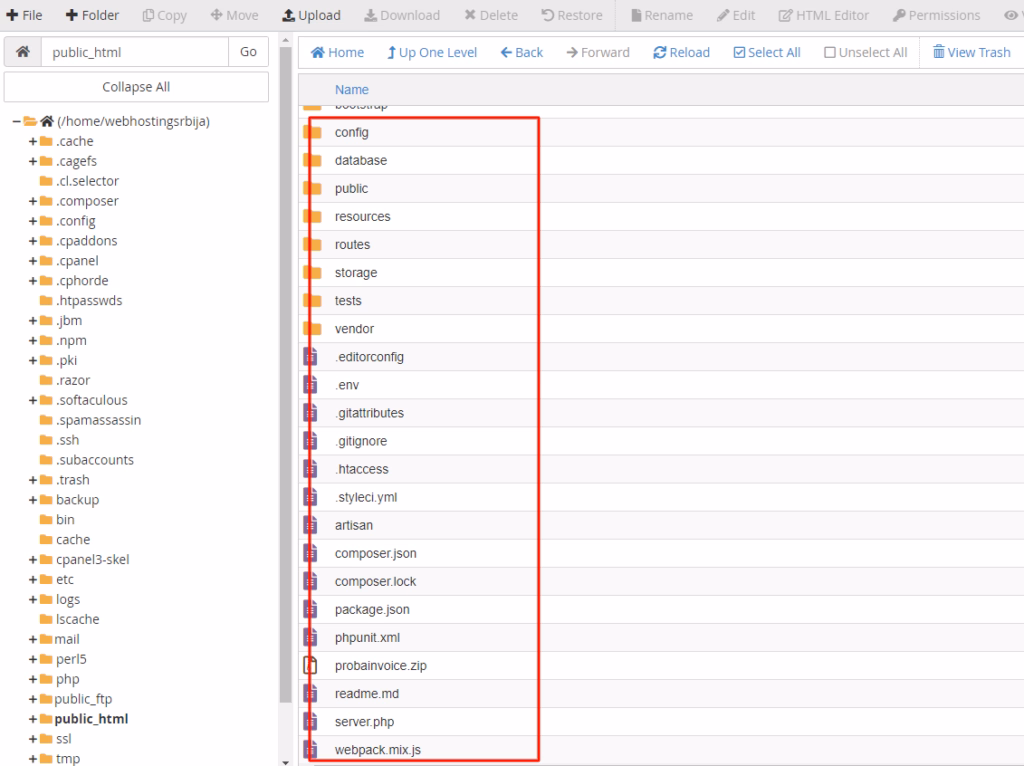Select the routes folder row
1024x766 pixels.
tap(661, 245)
